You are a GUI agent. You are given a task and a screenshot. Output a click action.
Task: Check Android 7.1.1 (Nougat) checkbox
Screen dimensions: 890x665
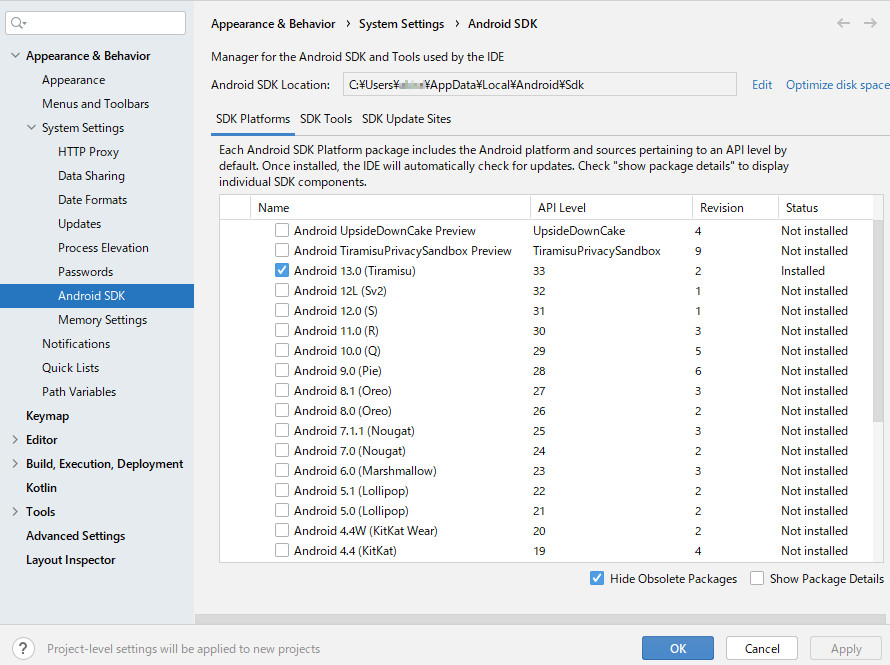282,430
